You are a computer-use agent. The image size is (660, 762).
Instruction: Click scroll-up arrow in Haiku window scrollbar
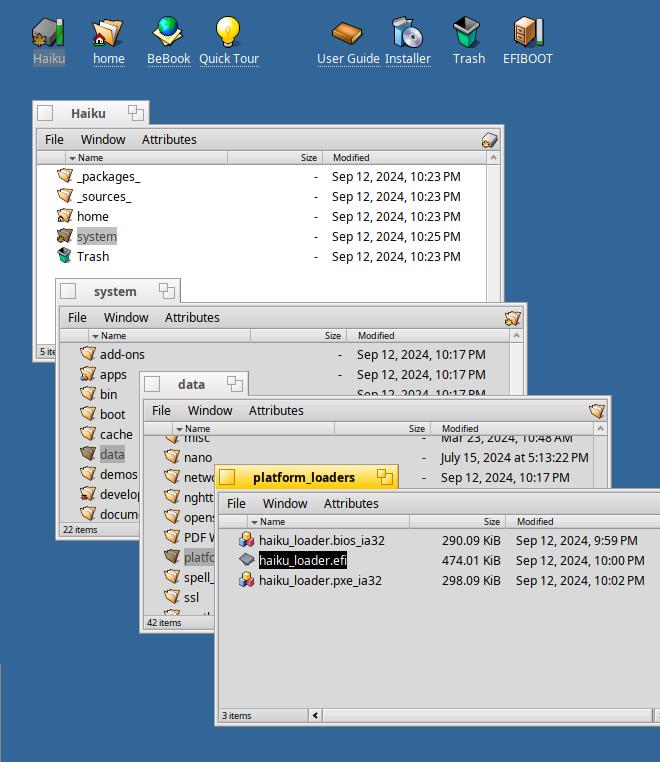(493, 157)
